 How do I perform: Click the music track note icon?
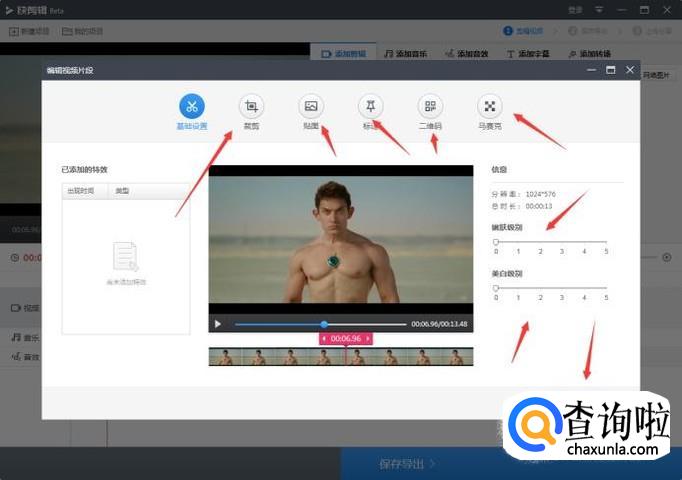click(16, 337)
